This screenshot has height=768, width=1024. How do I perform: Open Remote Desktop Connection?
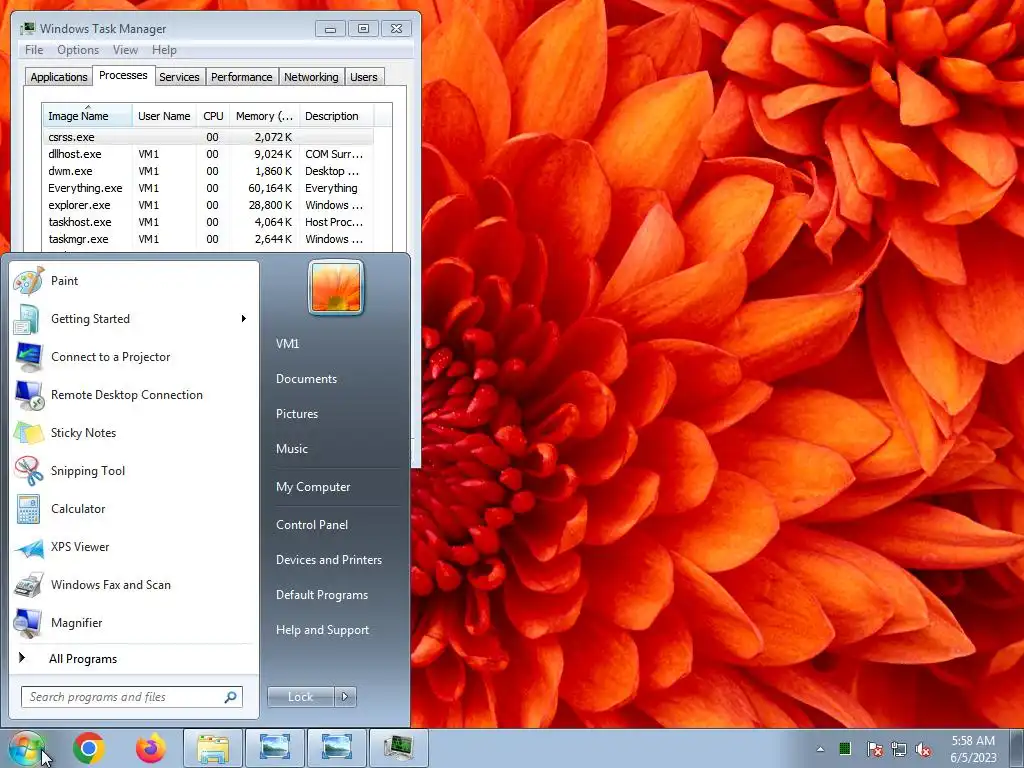pyautogui.click(x=134, y=394)
